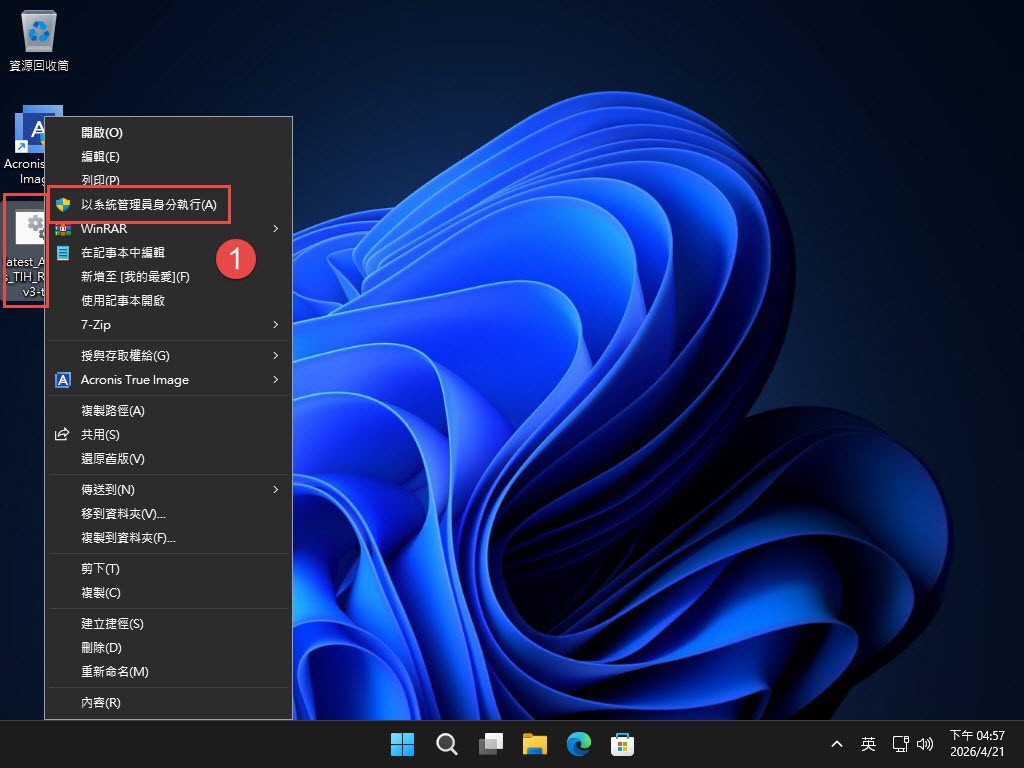Select 以系統管理員身分執行(A) menu entry
Screen dimensions: 1024x768
(x=148, y=205)
